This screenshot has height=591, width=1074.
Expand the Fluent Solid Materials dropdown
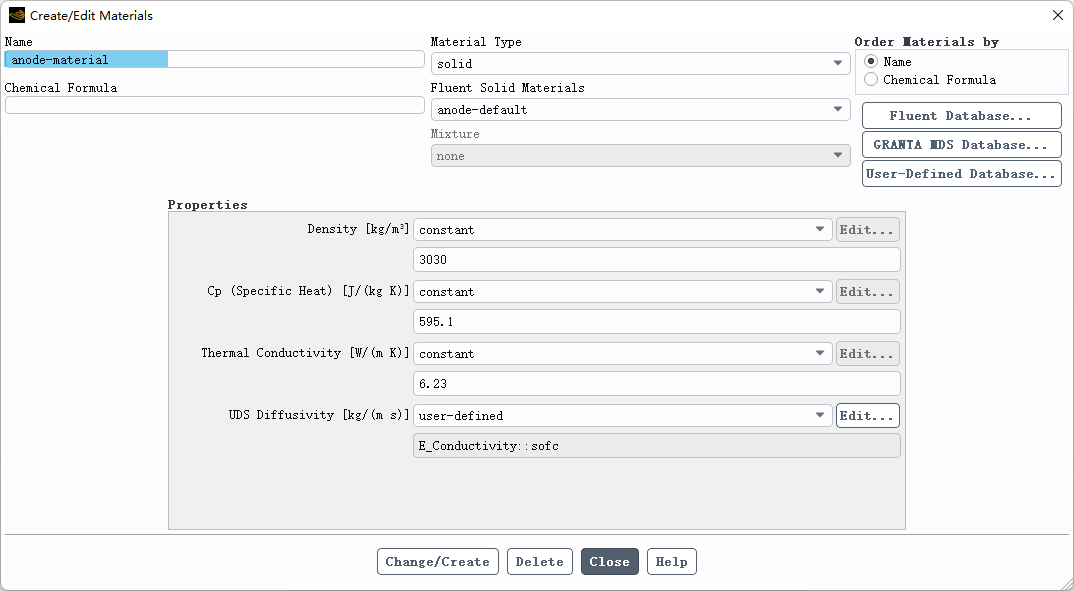pyautogui.click(x=640, y=110)
